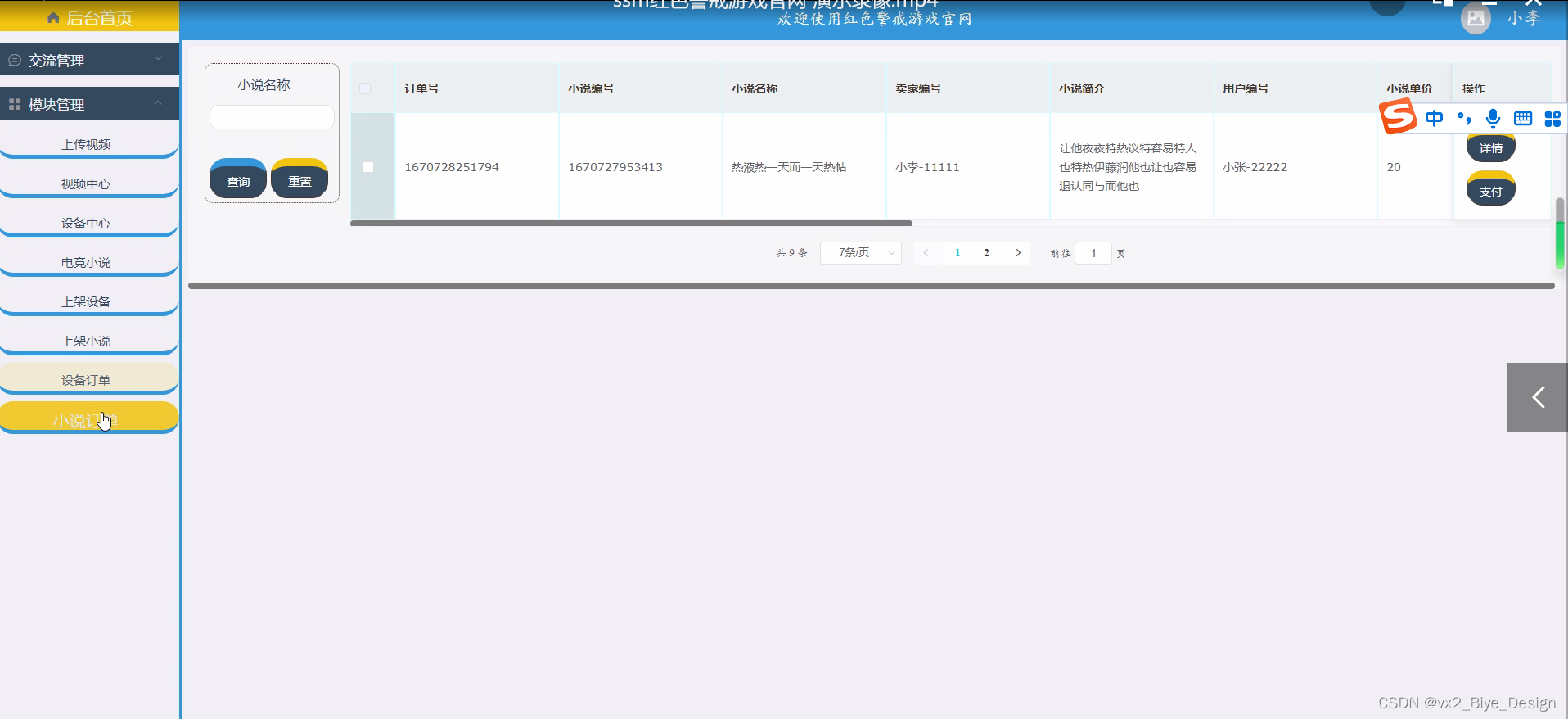Focus the 小说名称 search input field
The width and height of the screenshot is (1568, 719).
[272, 117]
